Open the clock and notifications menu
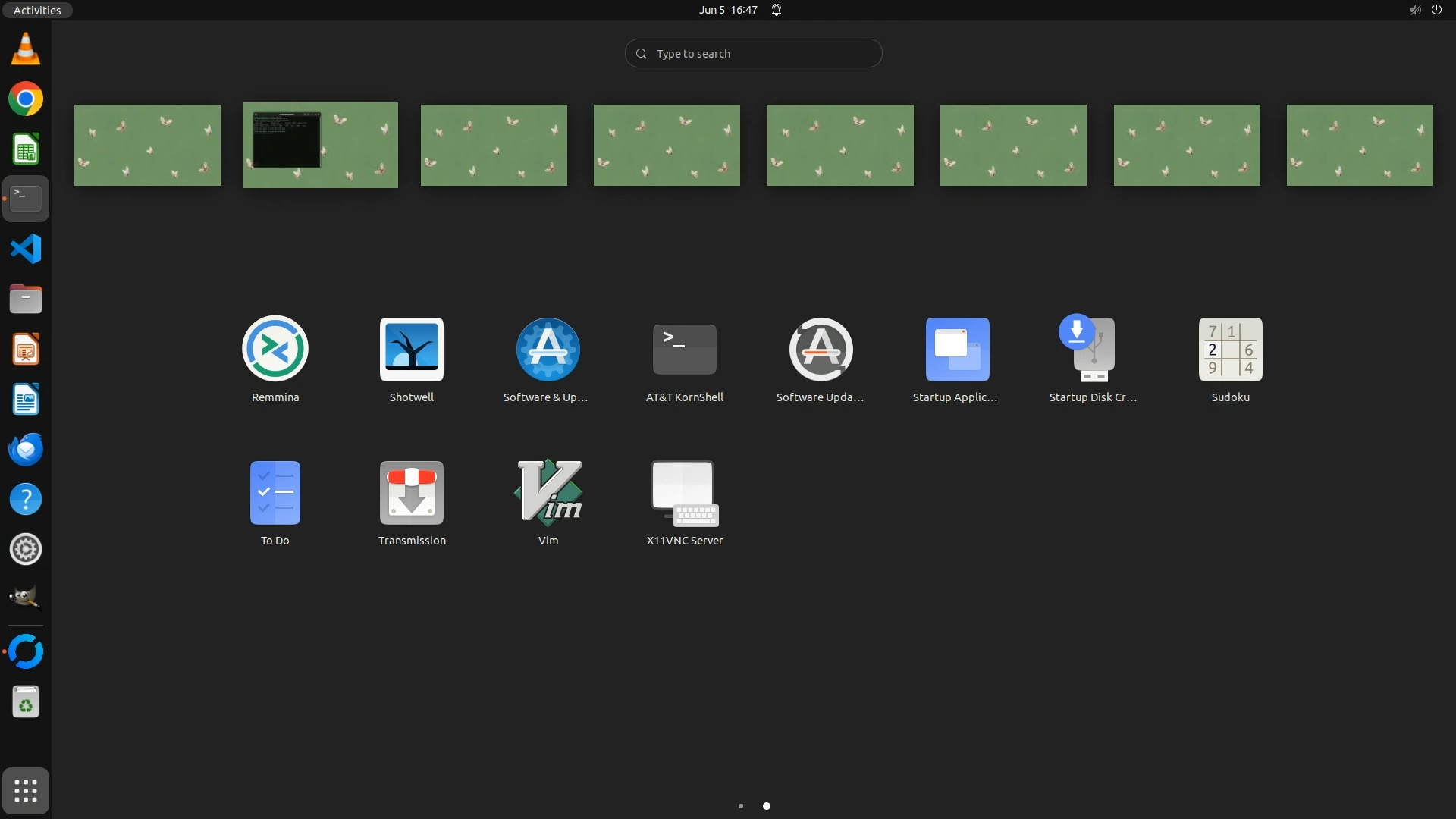This screenshot has width=1456, height=819. click(728, 10)
